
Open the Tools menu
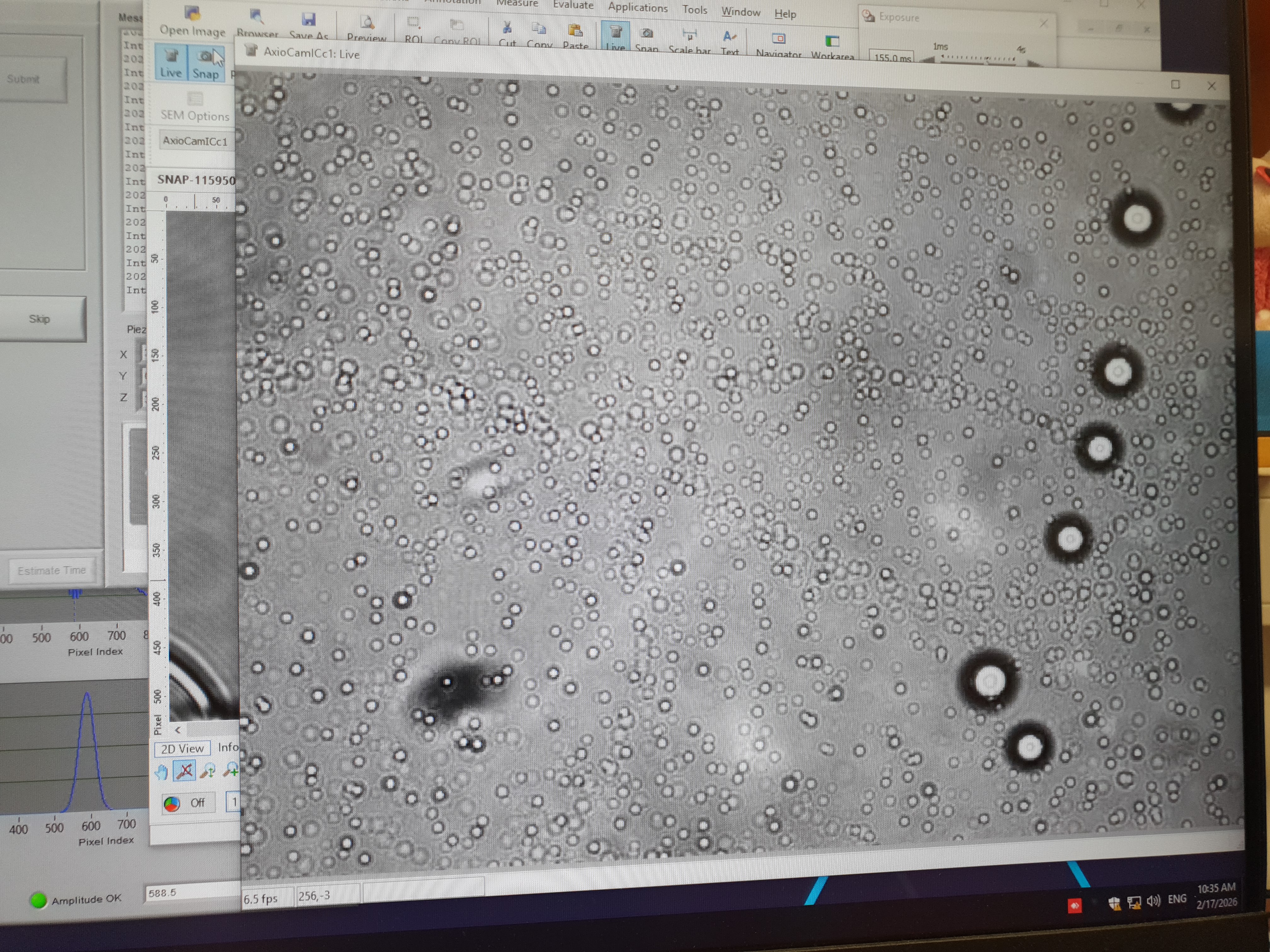[x=694, y=10]
